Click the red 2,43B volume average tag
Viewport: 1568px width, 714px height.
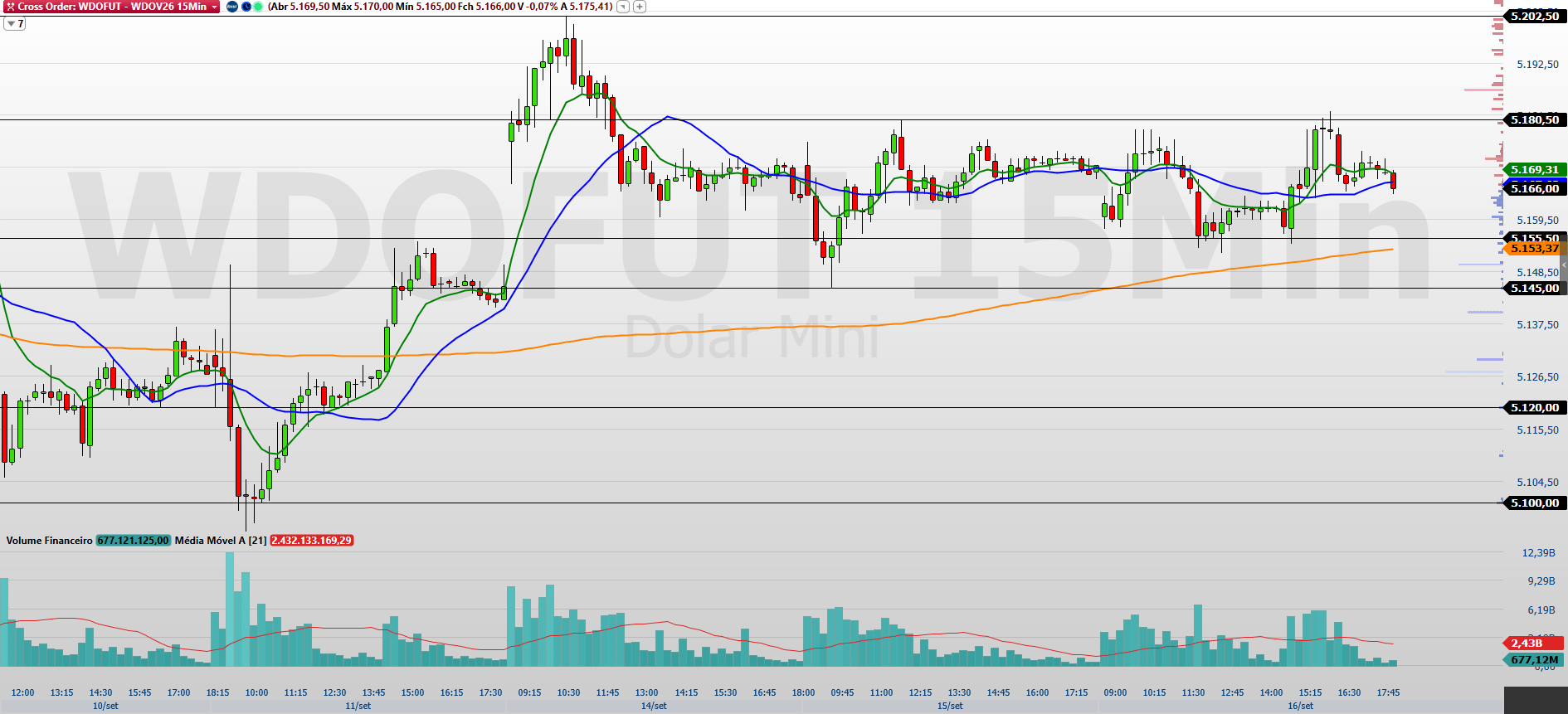pos(1533,644)
